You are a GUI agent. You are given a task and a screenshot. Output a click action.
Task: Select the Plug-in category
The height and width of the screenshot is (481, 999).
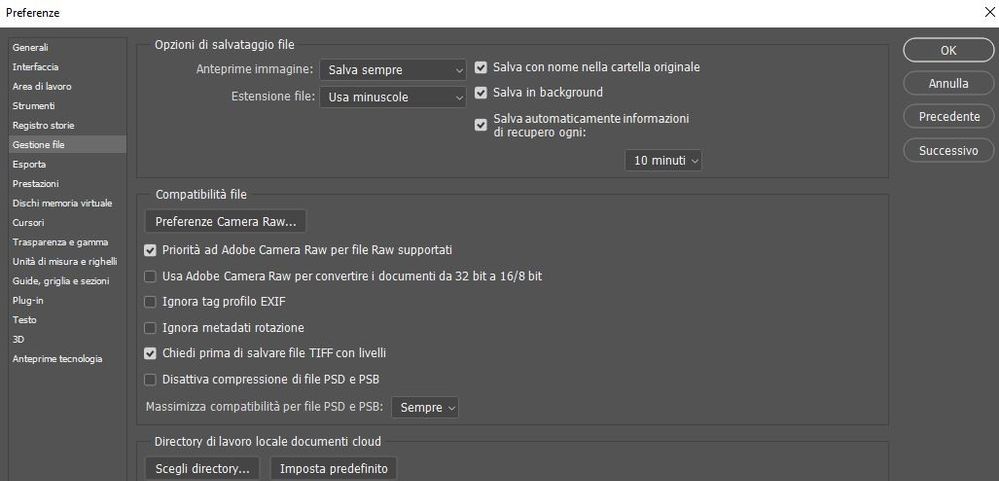coord(67,300)
